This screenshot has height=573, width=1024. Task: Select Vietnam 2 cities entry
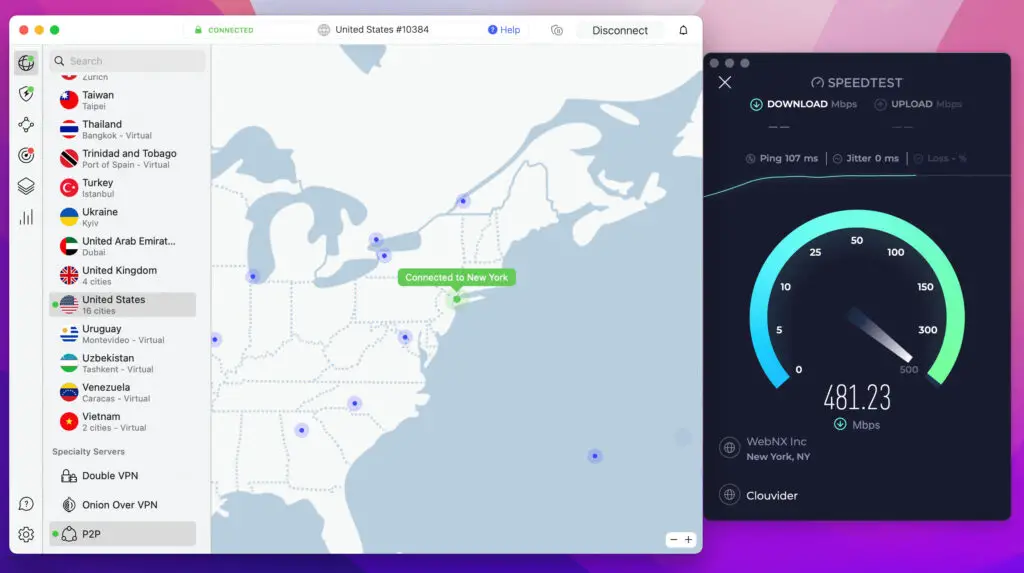123,421
